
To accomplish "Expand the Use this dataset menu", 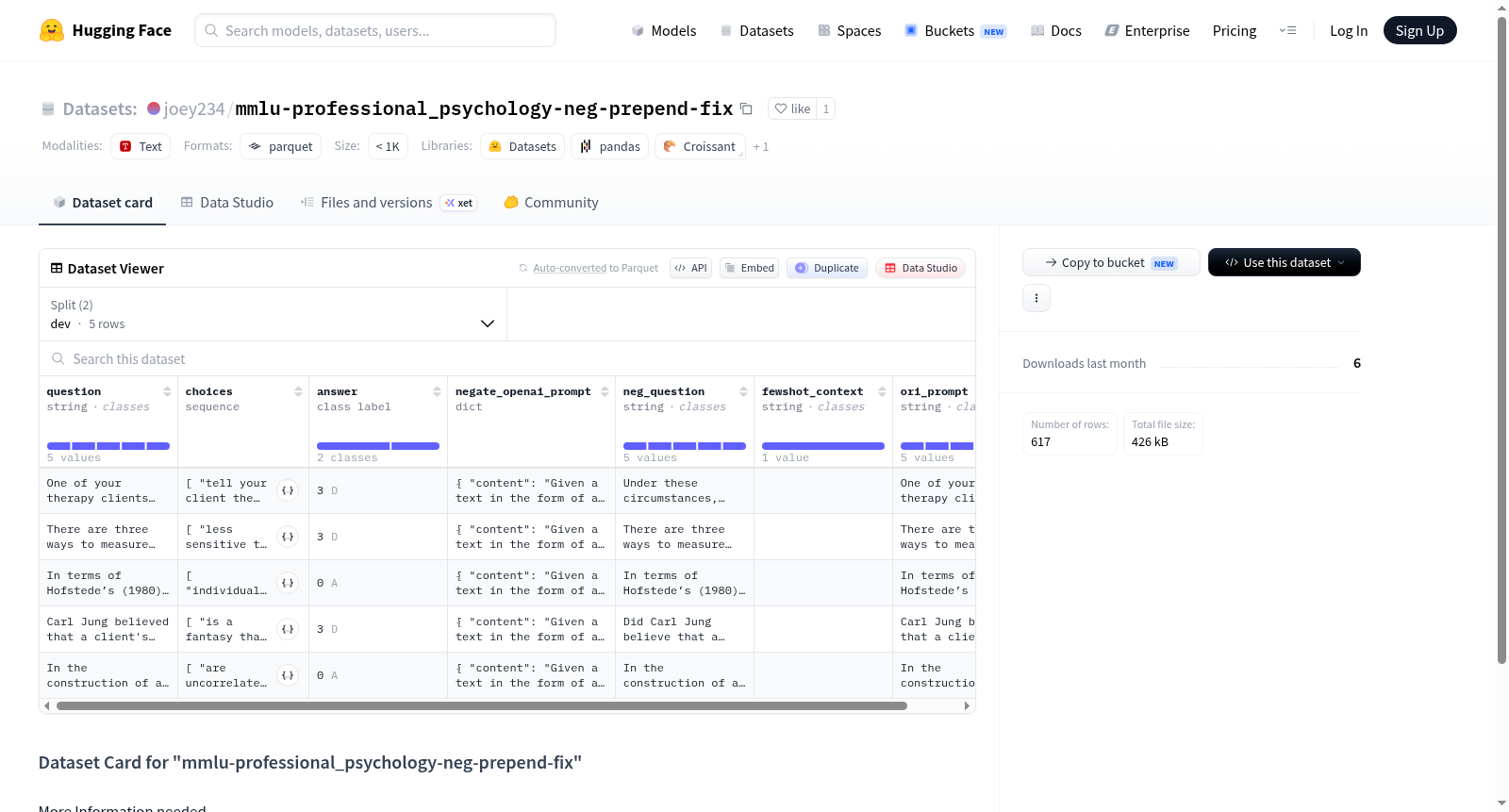I will (1284, 262).
